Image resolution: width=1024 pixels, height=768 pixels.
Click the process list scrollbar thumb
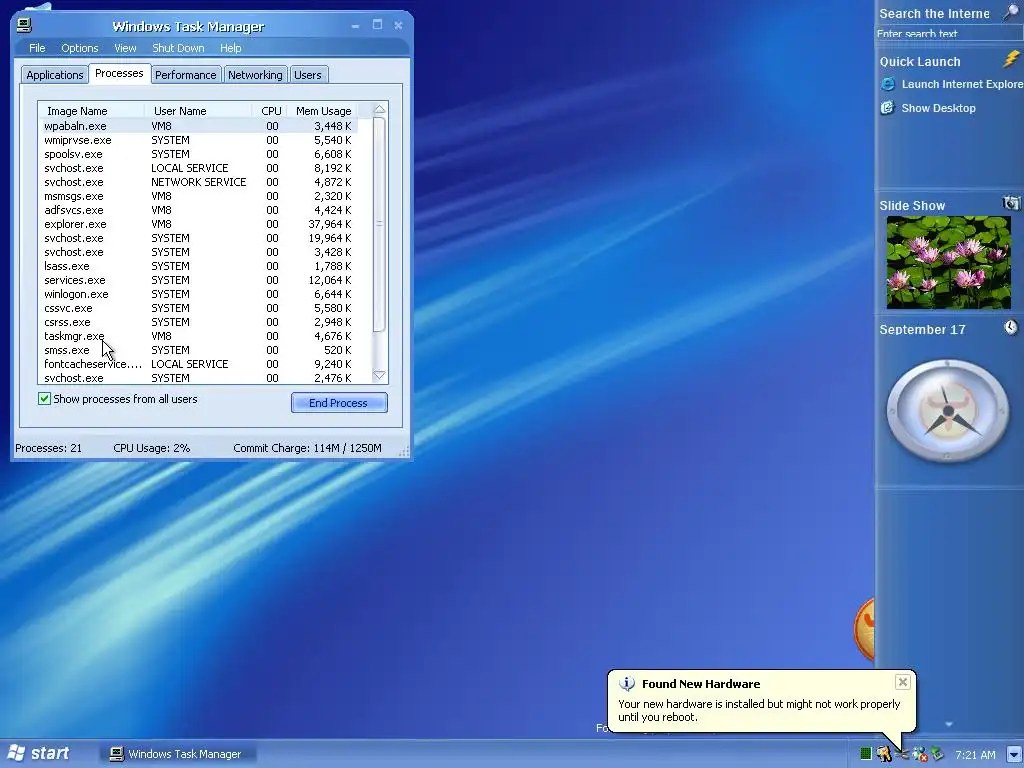tap(379, 224)
